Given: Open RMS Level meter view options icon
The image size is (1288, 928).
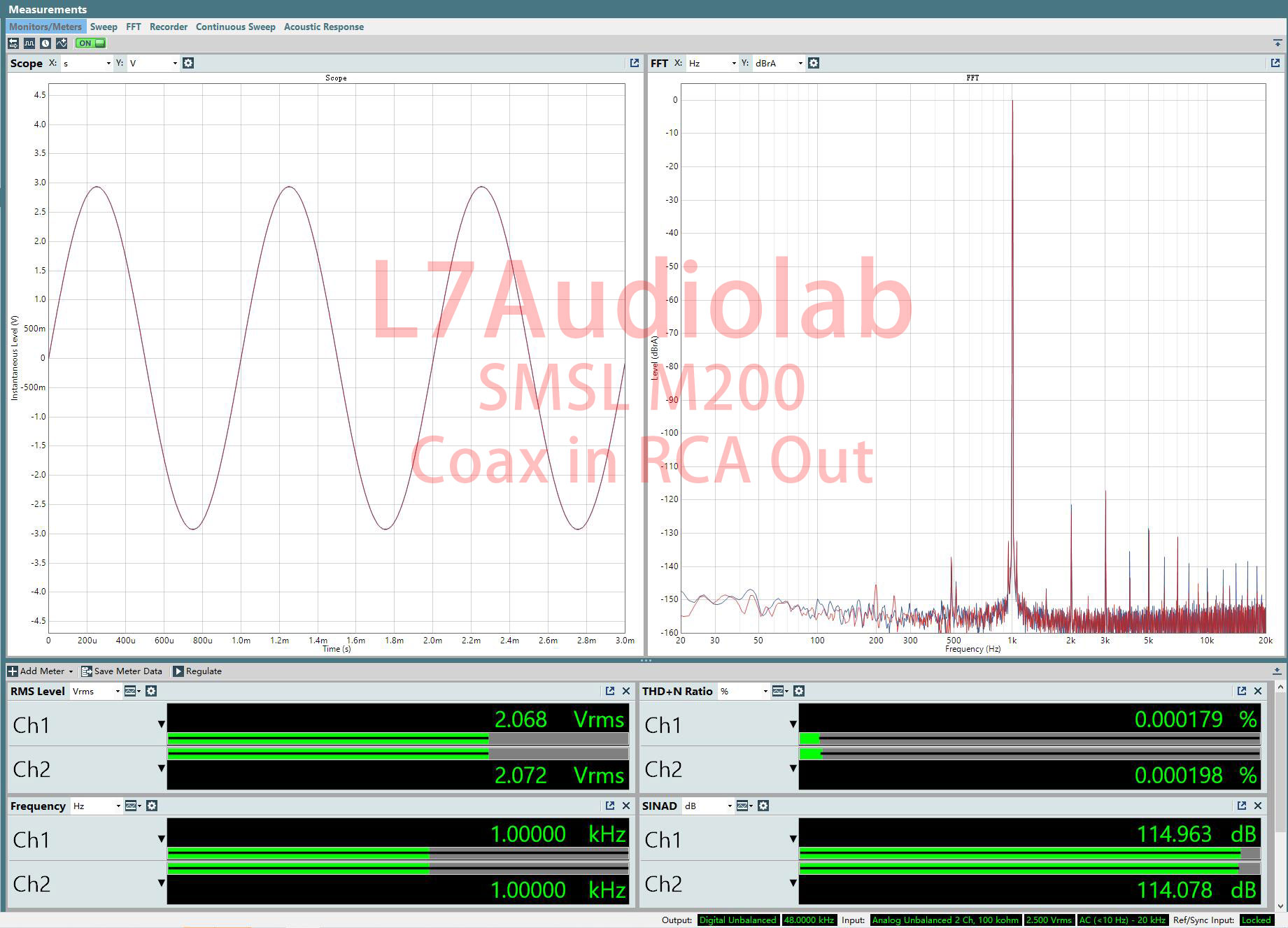Looking at the screenshot, I should 132,691.
